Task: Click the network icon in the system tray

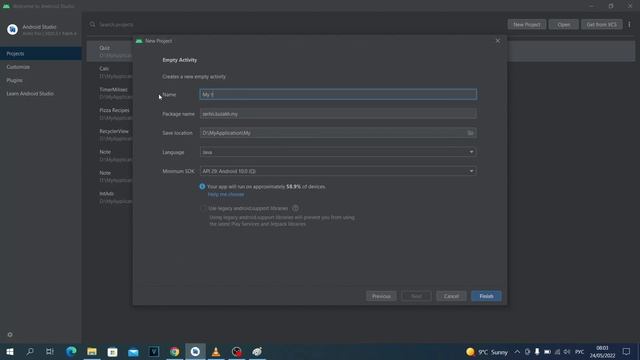Action: (557, 351)
